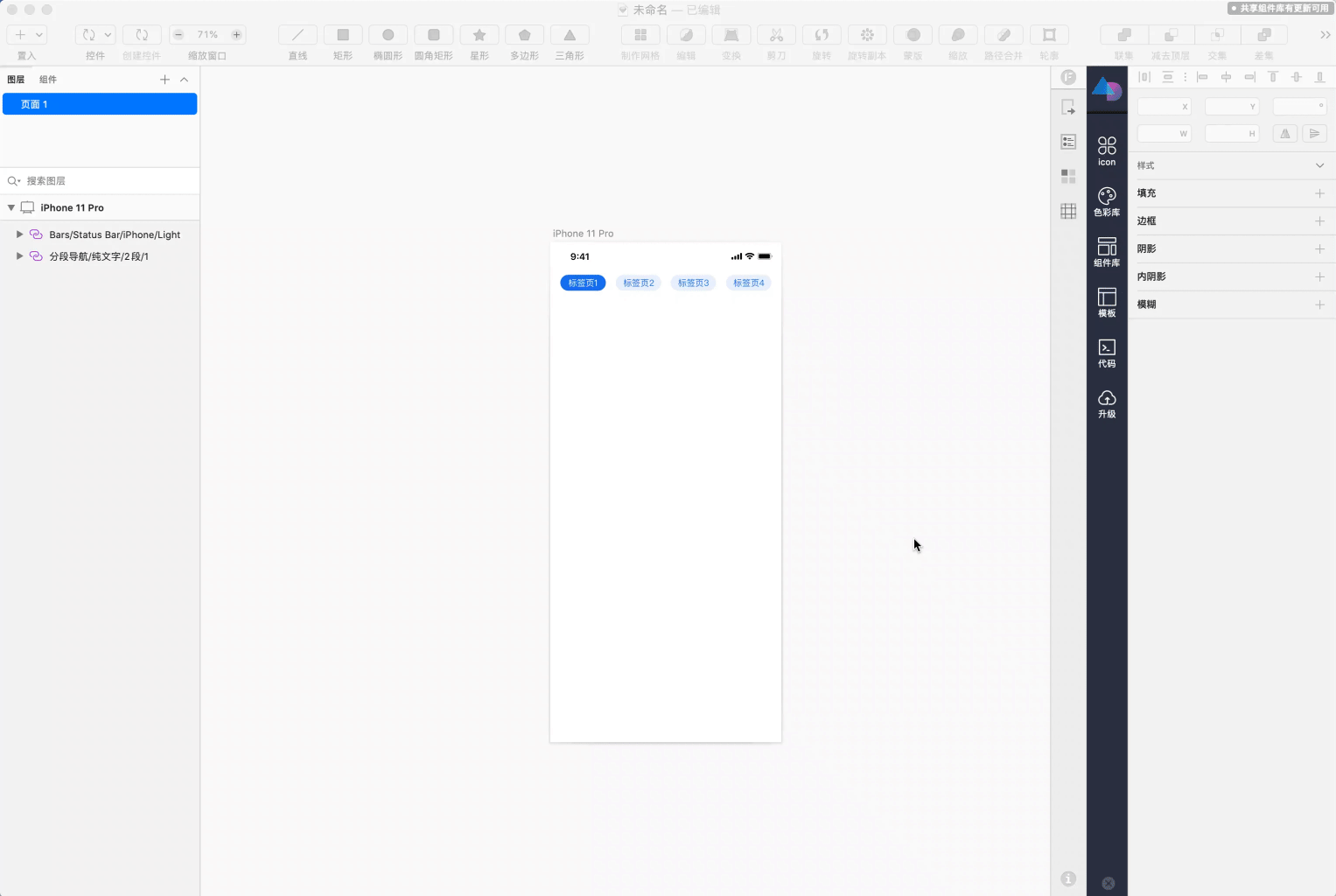The image size is (1336, 896).
Task: Click the 共享组件库有更新可用 library update notice
Action: (1280, 8)
